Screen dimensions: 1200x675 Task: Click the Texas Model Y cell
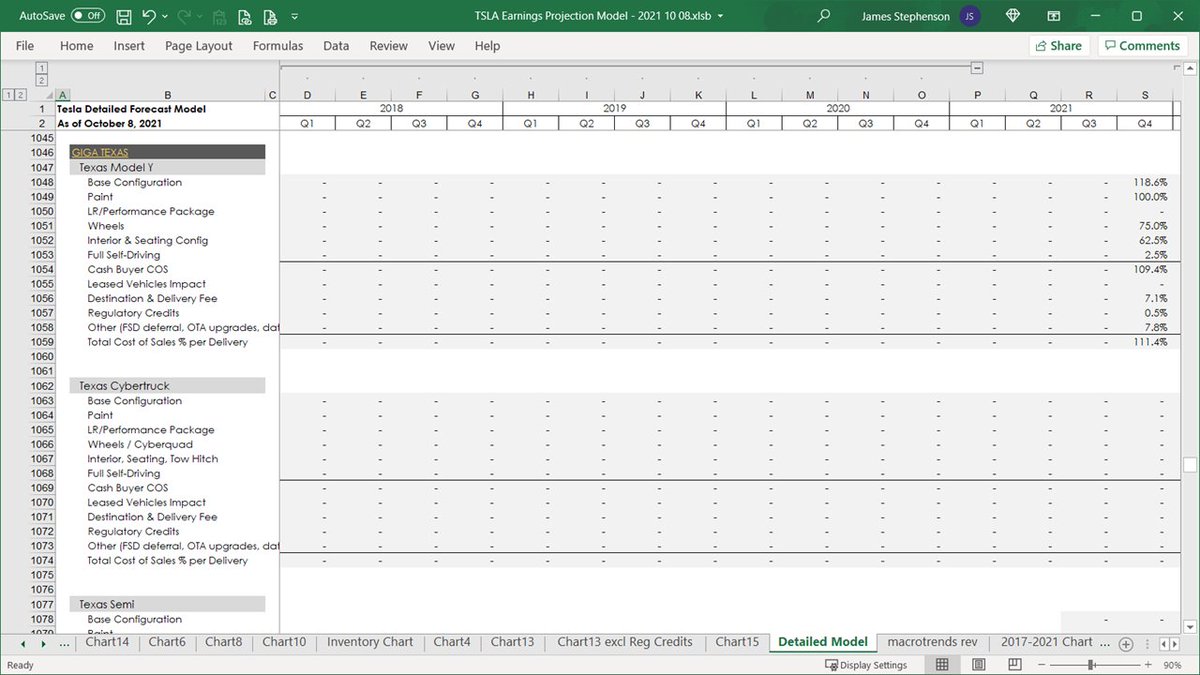pos(168,168)
